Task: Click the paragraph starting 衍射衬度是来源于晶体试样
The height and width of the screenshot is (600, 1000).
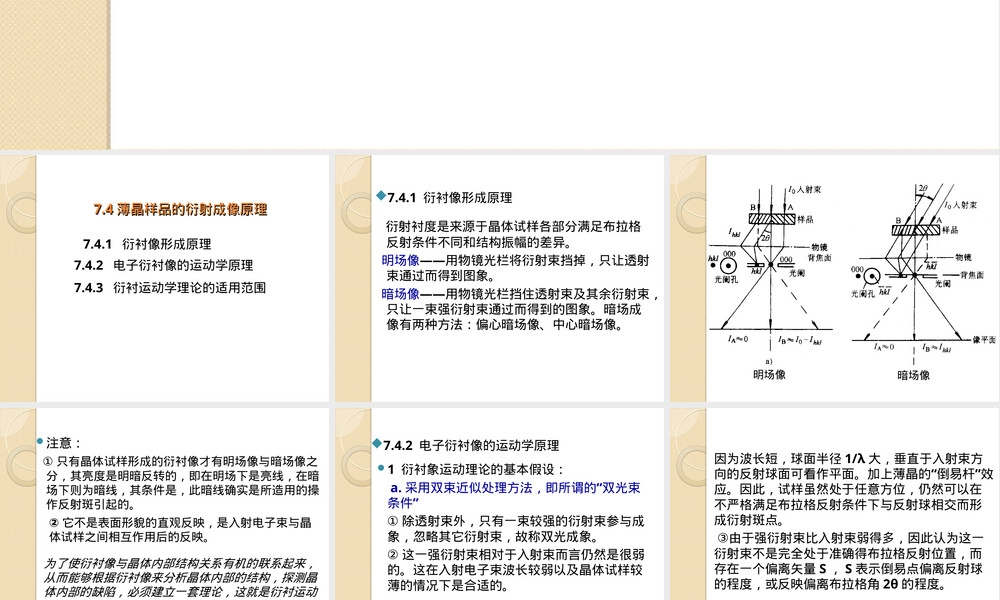Action: pos(513,234)
